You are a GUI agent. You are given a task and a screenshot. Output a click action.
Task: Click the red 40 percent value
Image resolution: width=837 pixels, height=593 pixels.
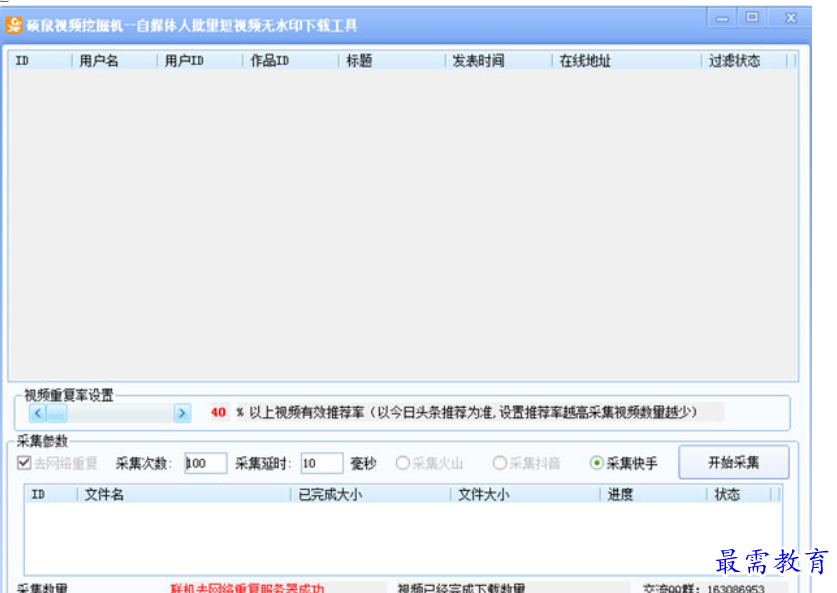click(218, 412)
